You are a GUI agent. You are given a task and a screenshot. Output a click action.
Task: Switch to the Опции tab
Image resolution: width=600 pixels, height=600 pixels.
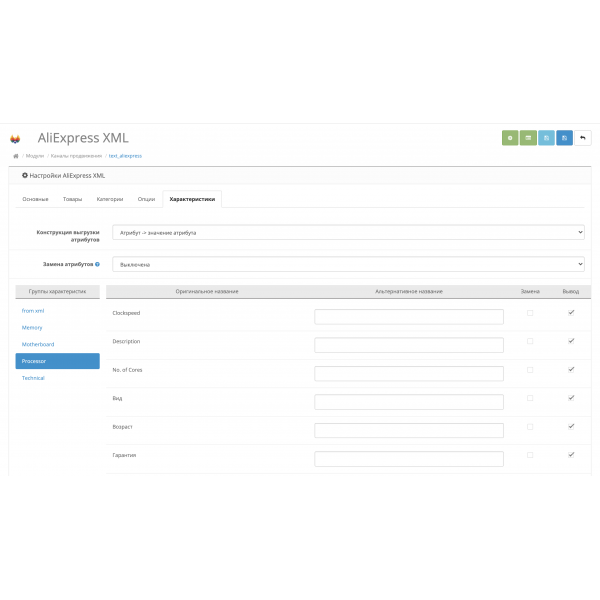point(146,199)
